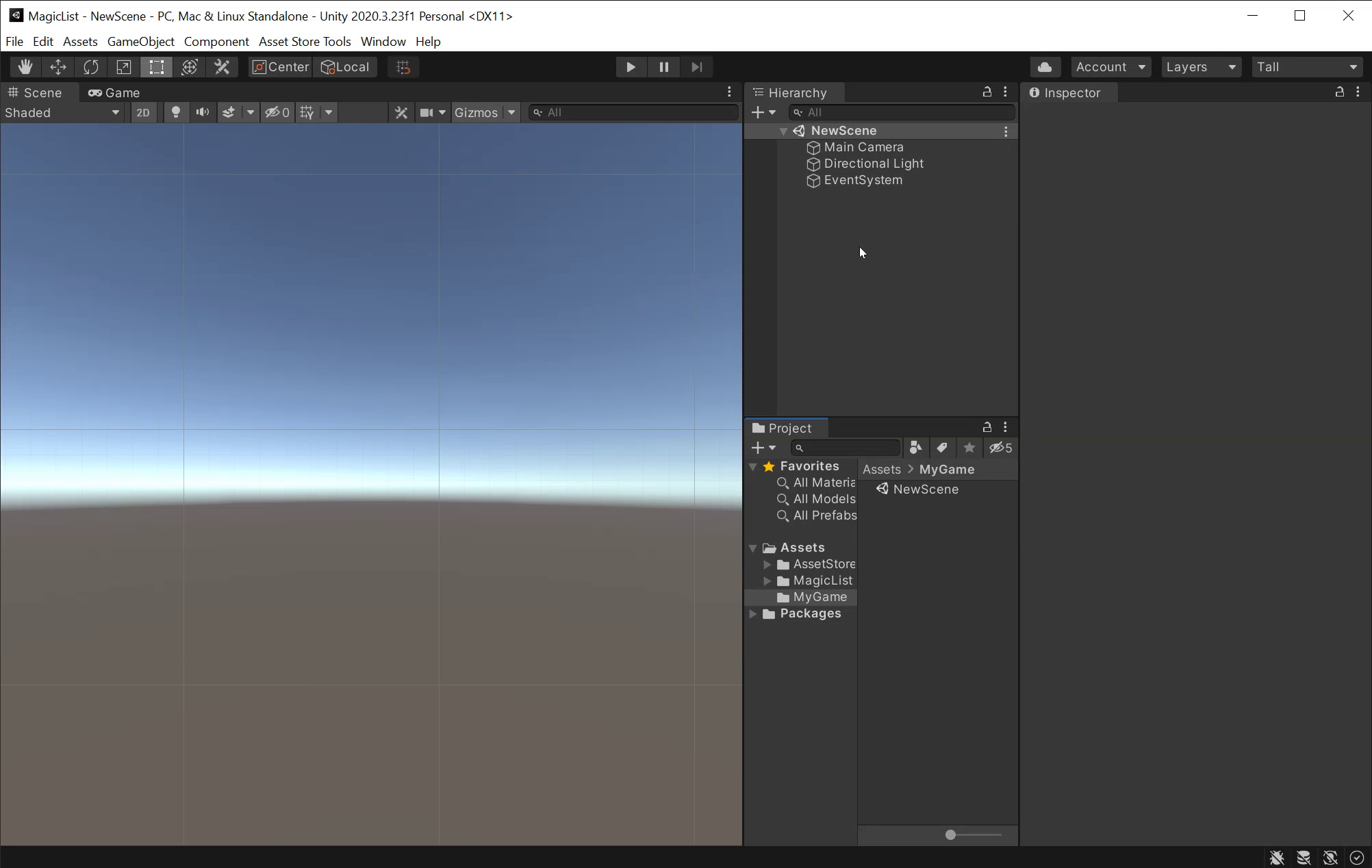Open the Layers dropdown
Image resolution: width=1372 pixels, height=868 pixels.
pos(1201,67)
